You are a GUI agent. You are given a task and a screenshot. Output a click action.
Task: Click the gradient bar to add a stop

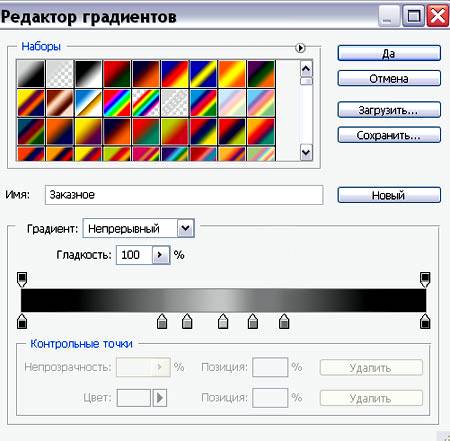(x=223, y=300)
